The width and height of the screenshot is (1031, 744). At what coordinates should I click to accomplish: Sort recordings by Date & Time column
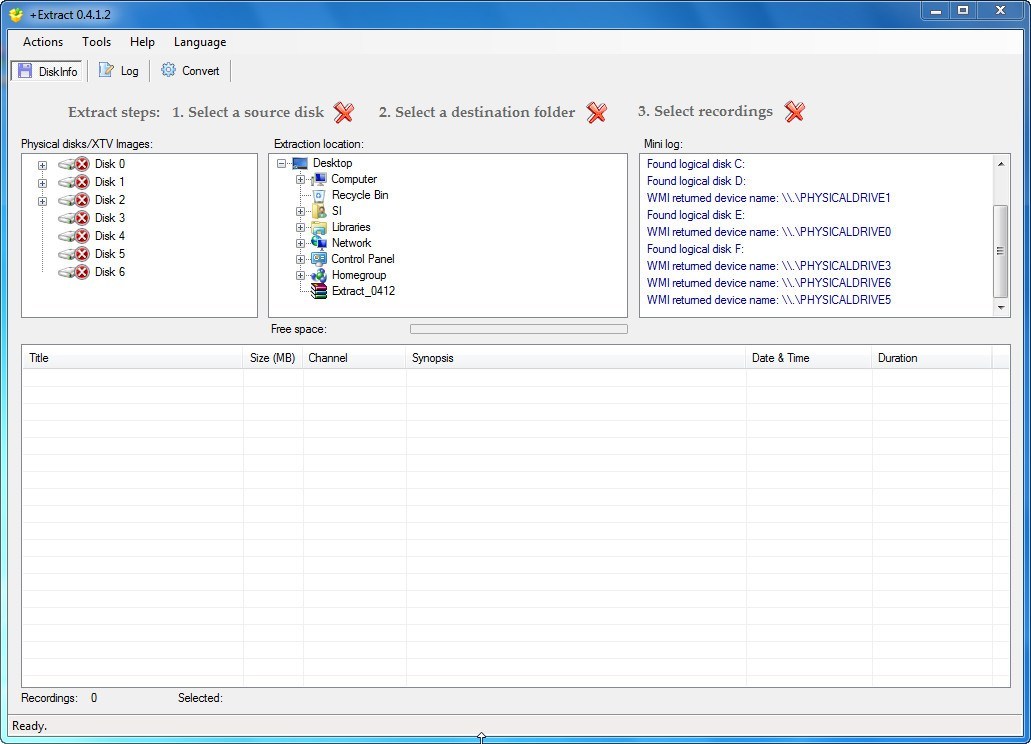pyautogui.click(x=809, y=358)
